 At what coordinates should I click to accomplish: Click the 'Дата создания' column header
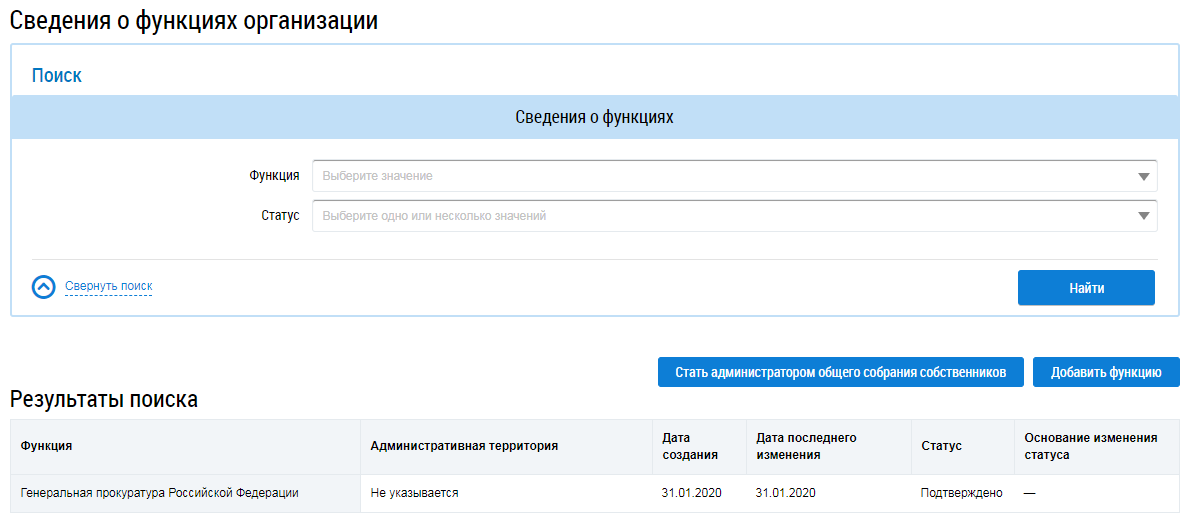(689, 446)
